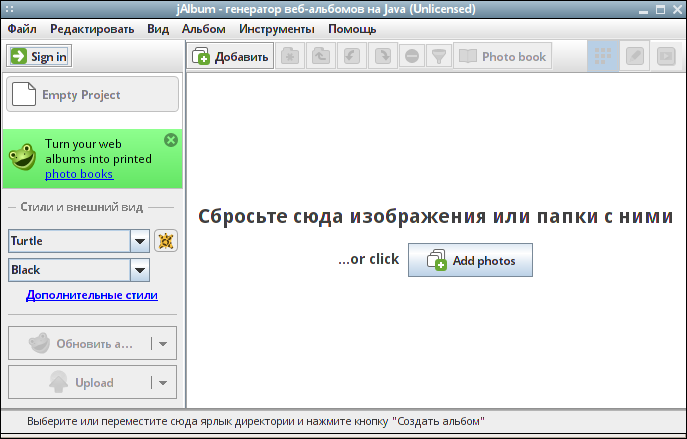Click the window menu icon in title bar
Image resolution: width=687 pixels, height=439 pixels.
click(10, 9)
